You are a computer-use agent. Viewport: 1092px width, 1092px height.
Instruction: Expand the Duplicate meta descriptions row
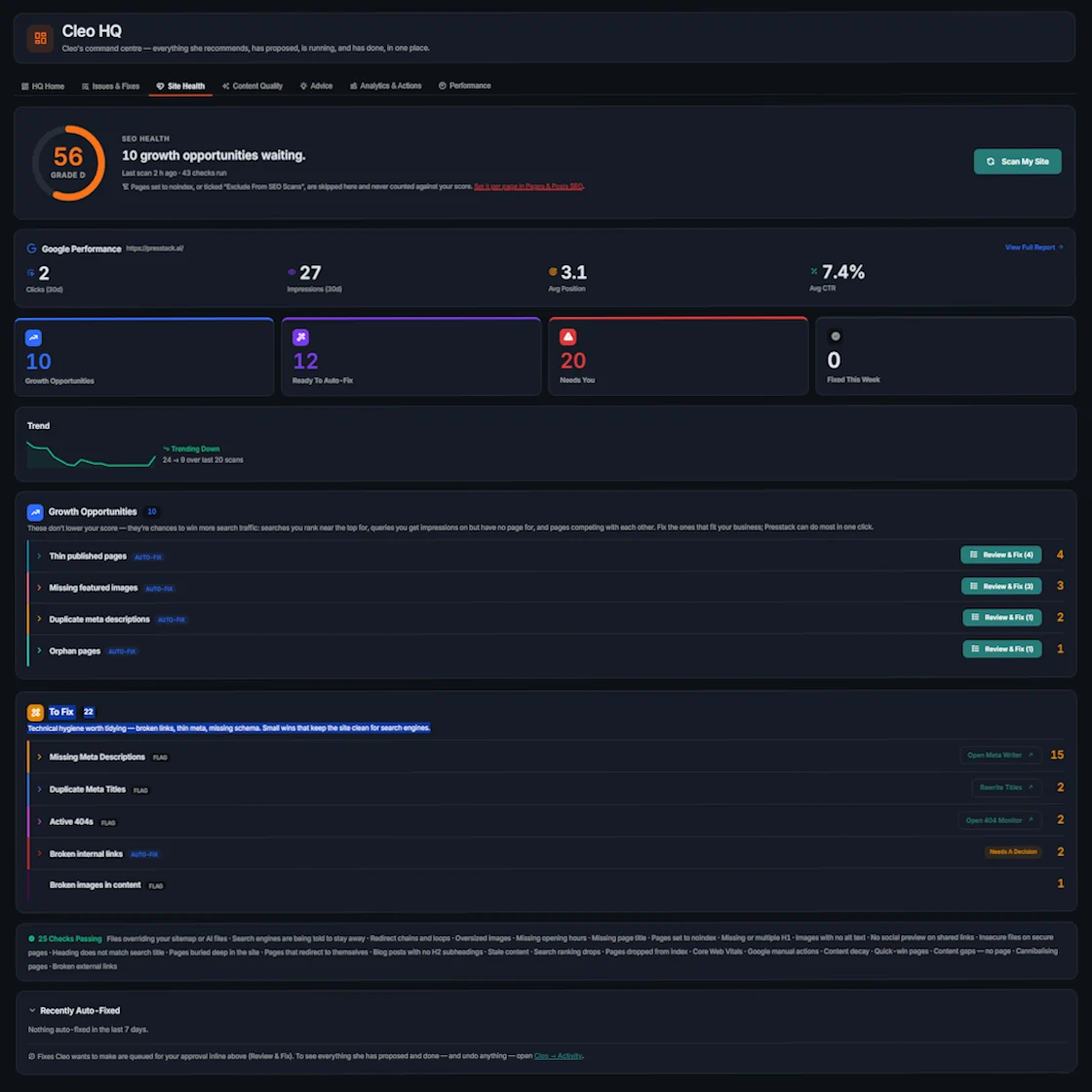(39, 619)
